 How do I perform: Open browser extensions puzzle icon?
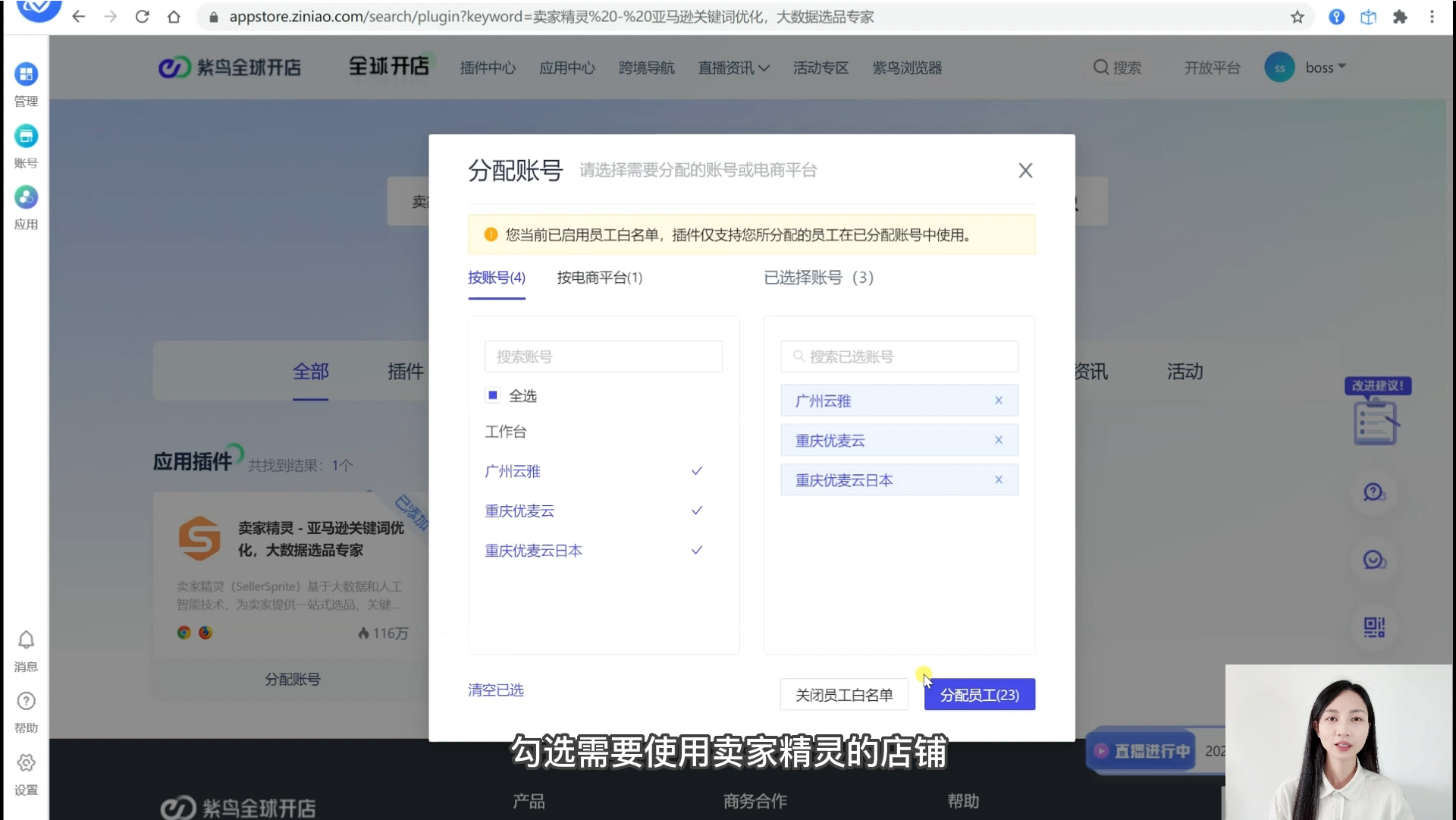(x=1400, y=17)
